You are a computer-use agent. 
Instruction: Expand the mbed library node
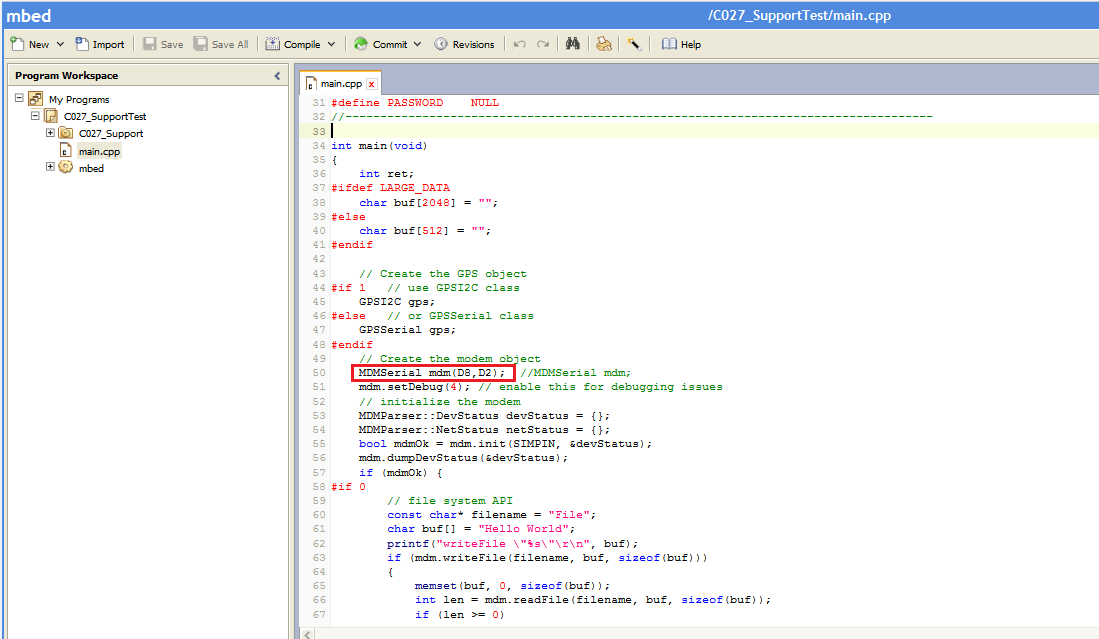(x=50, y=168)
